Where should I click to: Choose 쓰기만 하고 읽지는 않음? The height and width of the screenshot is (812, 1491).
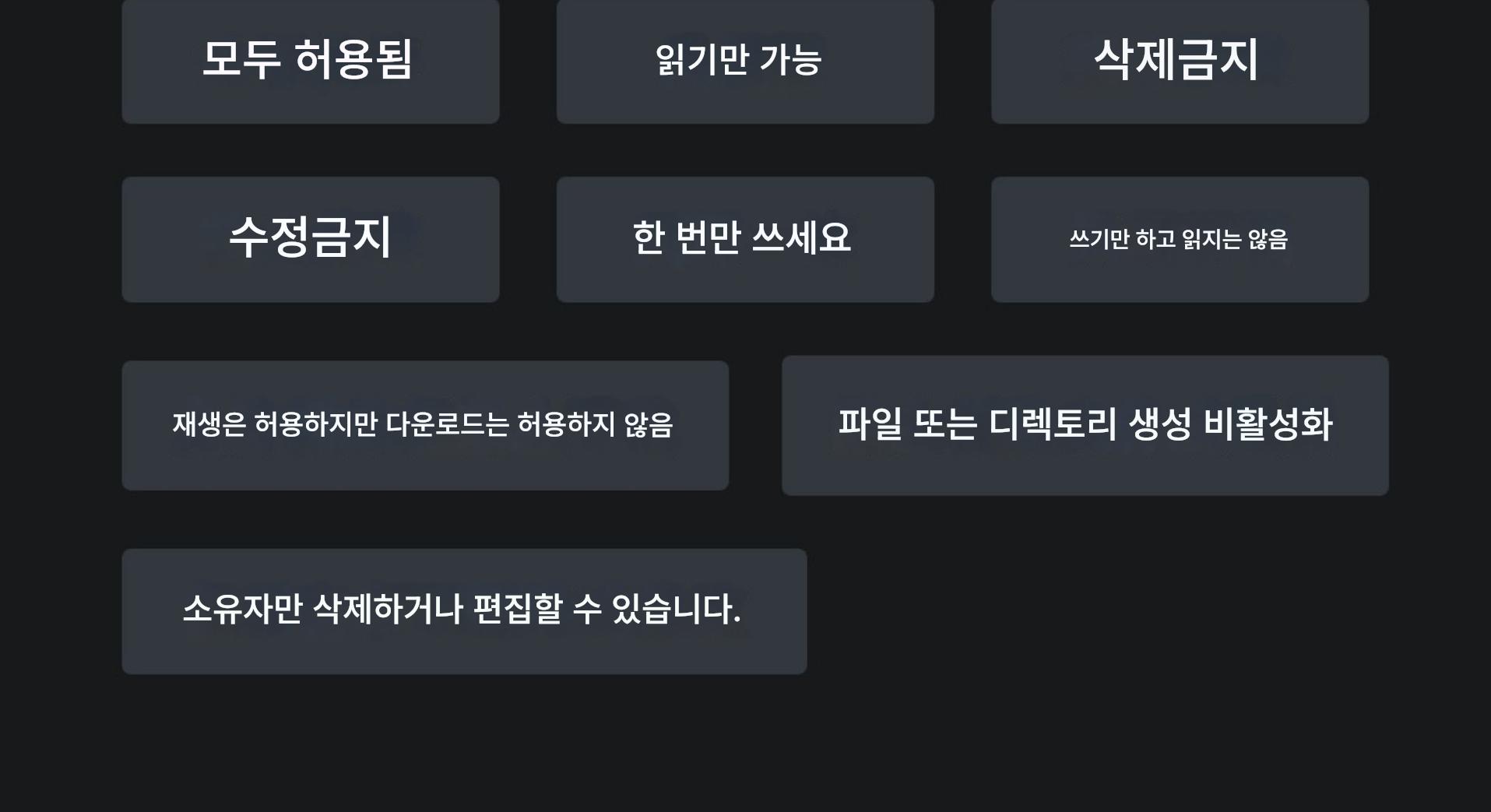pyautogui.click(x=1179, y=239)
